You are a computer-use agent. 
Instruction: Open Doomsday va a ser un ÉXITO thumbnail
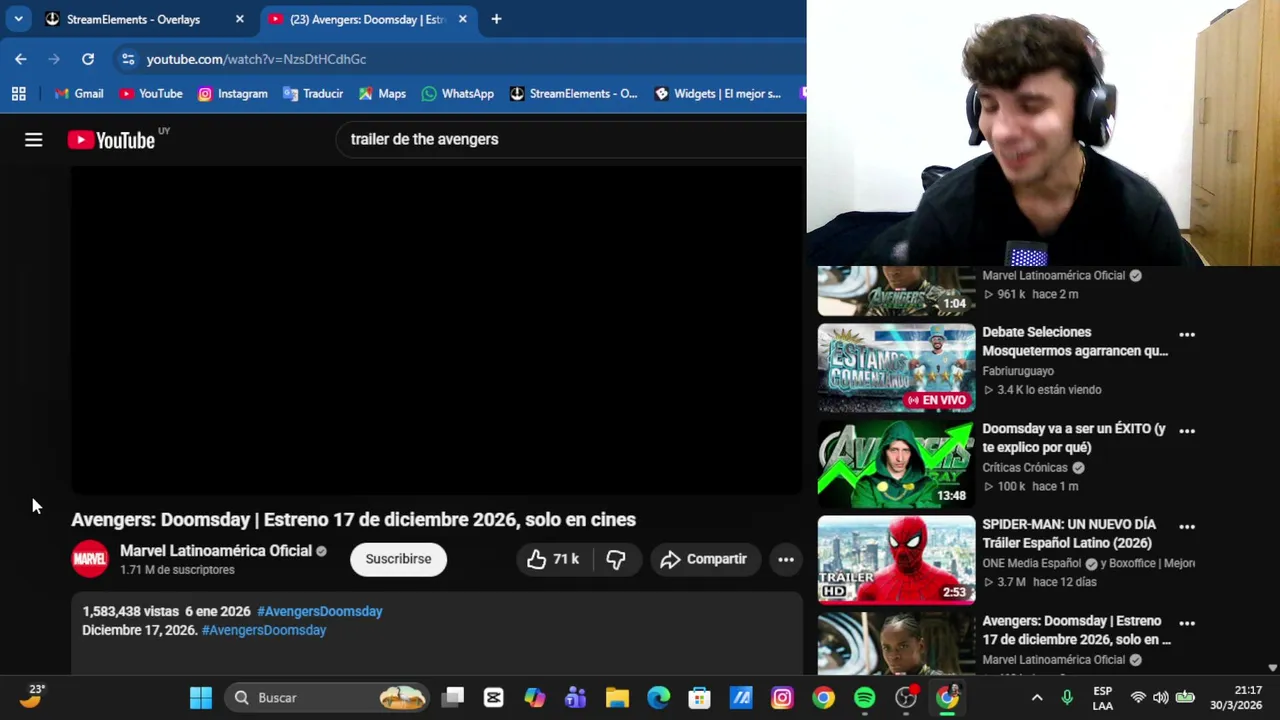point(896,464)
